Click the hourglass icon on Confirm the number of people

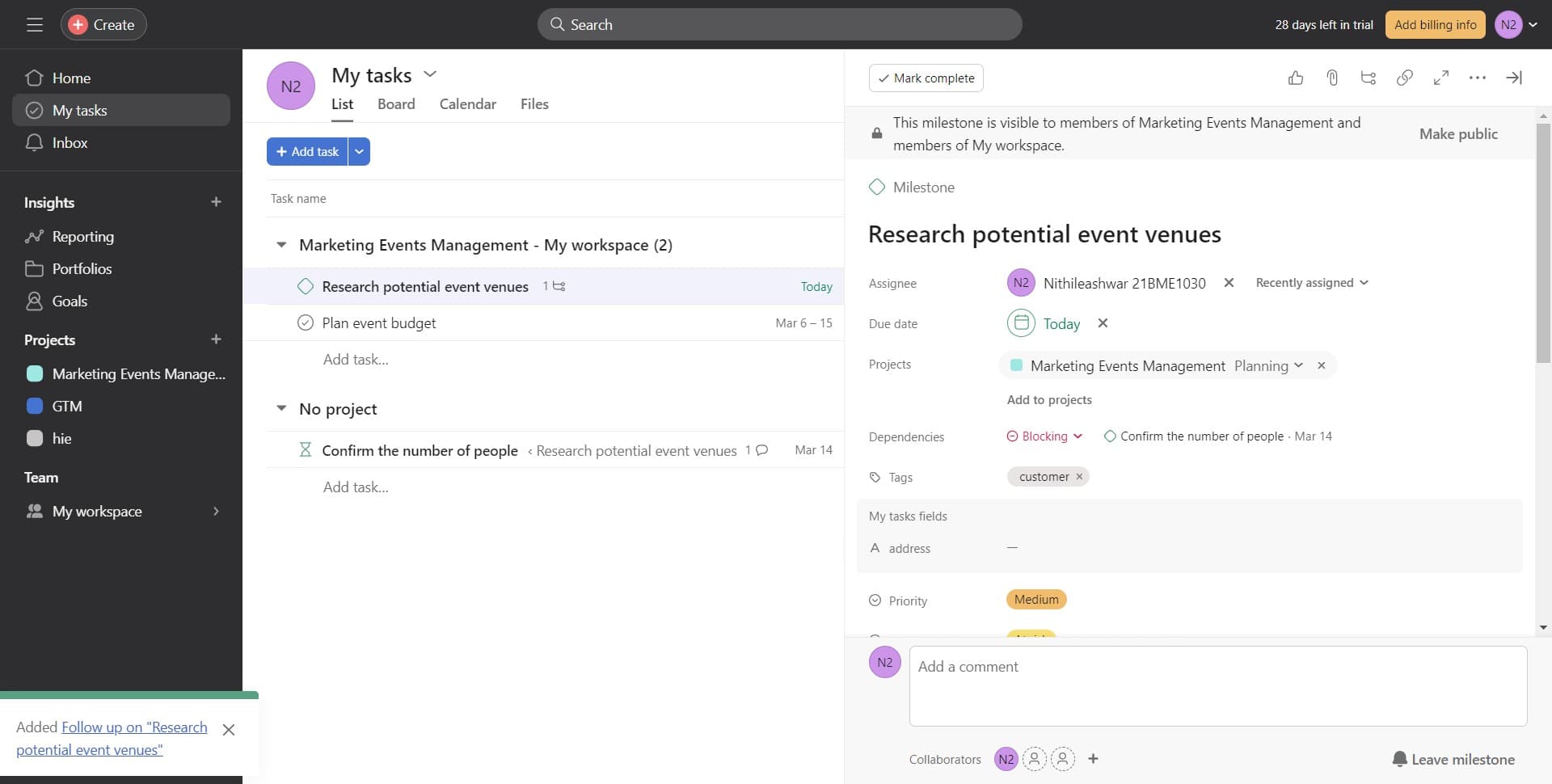(x=305, y=449)
